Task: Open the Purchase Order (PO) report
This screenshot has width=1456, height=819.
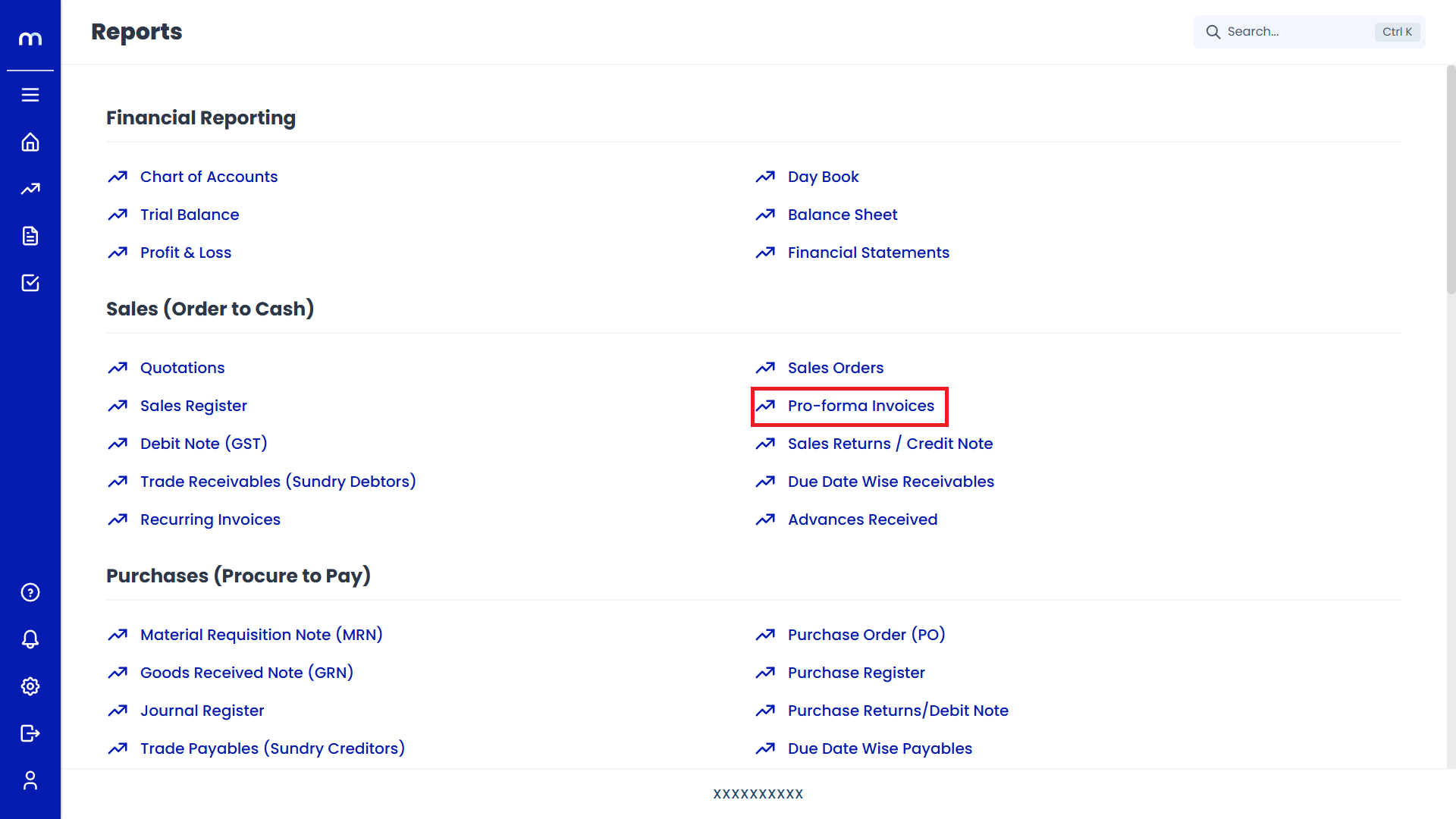Action: tap(866, 635)
